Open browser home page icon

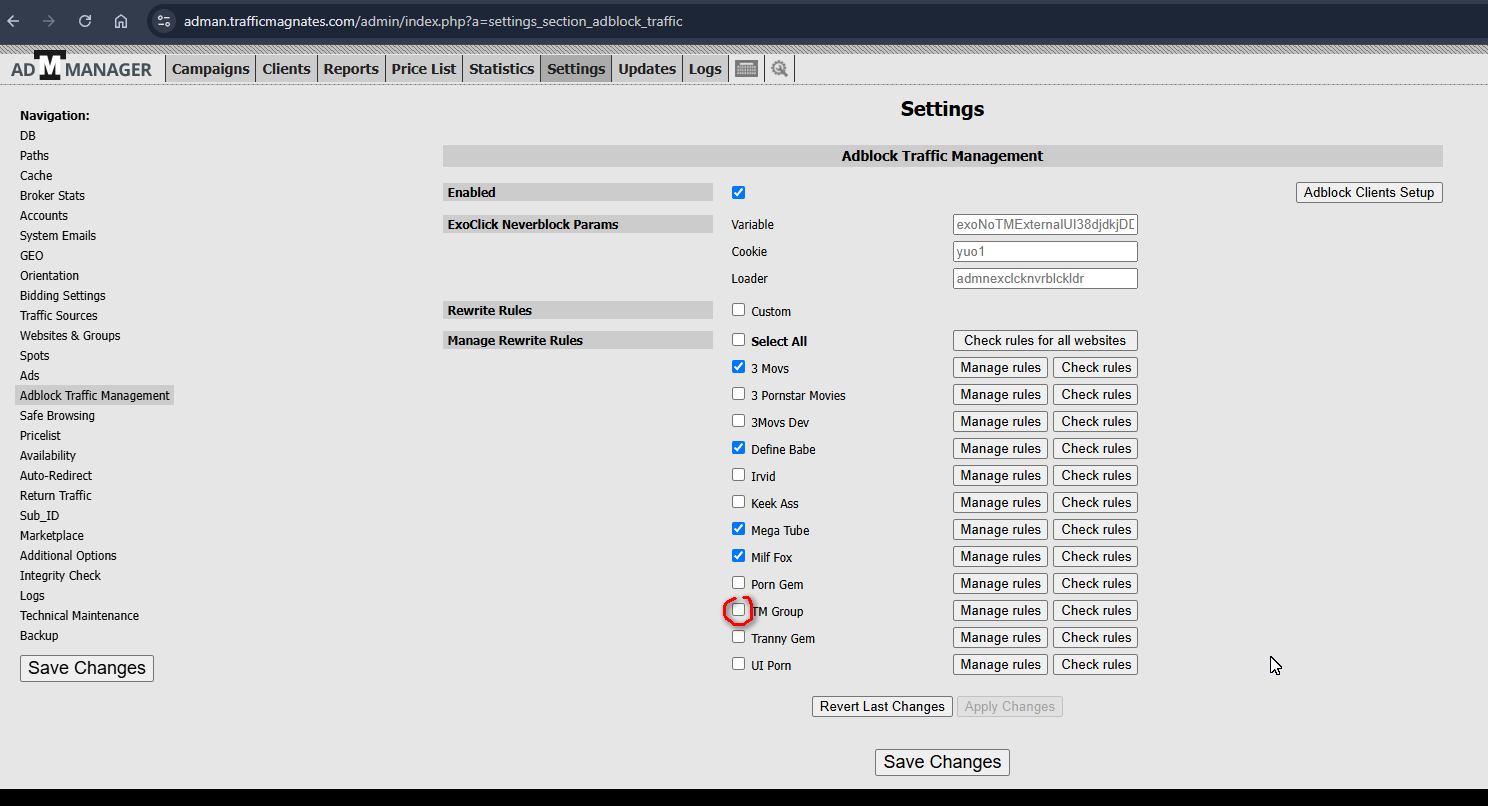(x=121, y=21)
